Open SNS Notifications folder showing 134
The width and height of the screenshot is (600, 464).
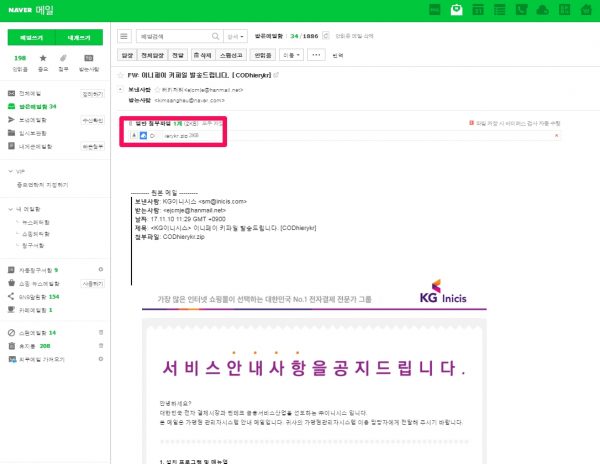[x=34, y=296]
